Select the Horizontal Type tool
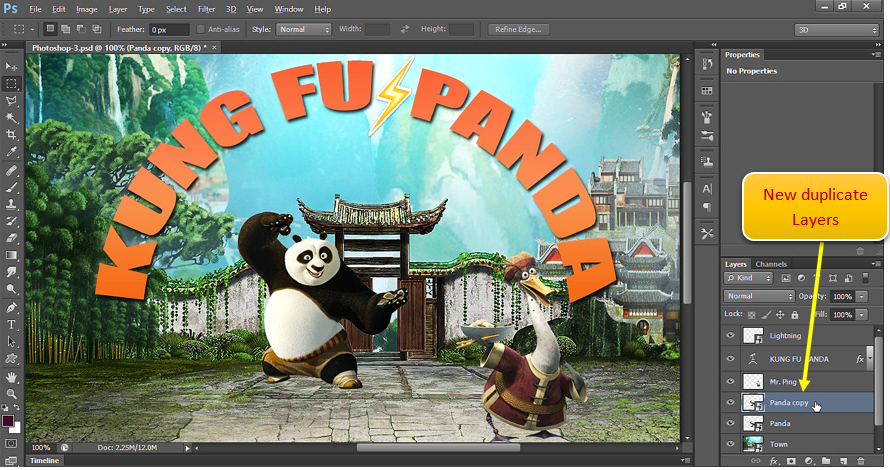Image resolution: width=890 pixels, height=470 pixels. tap(11, 325)
